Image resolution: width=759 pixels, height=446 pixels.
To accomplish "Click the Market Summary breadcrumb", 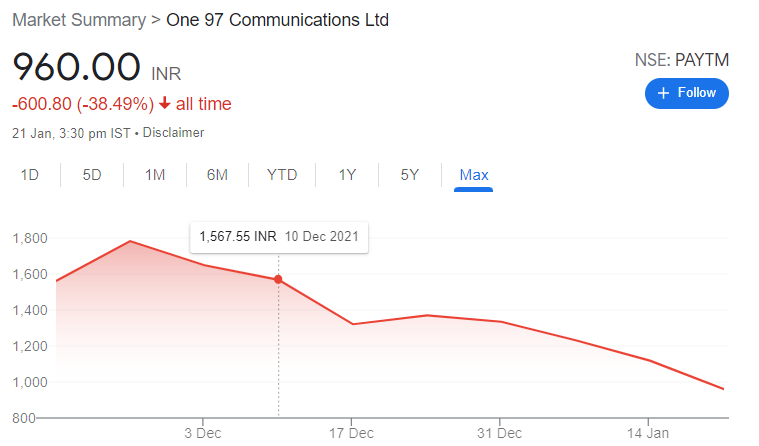I will tap(79, 20).
